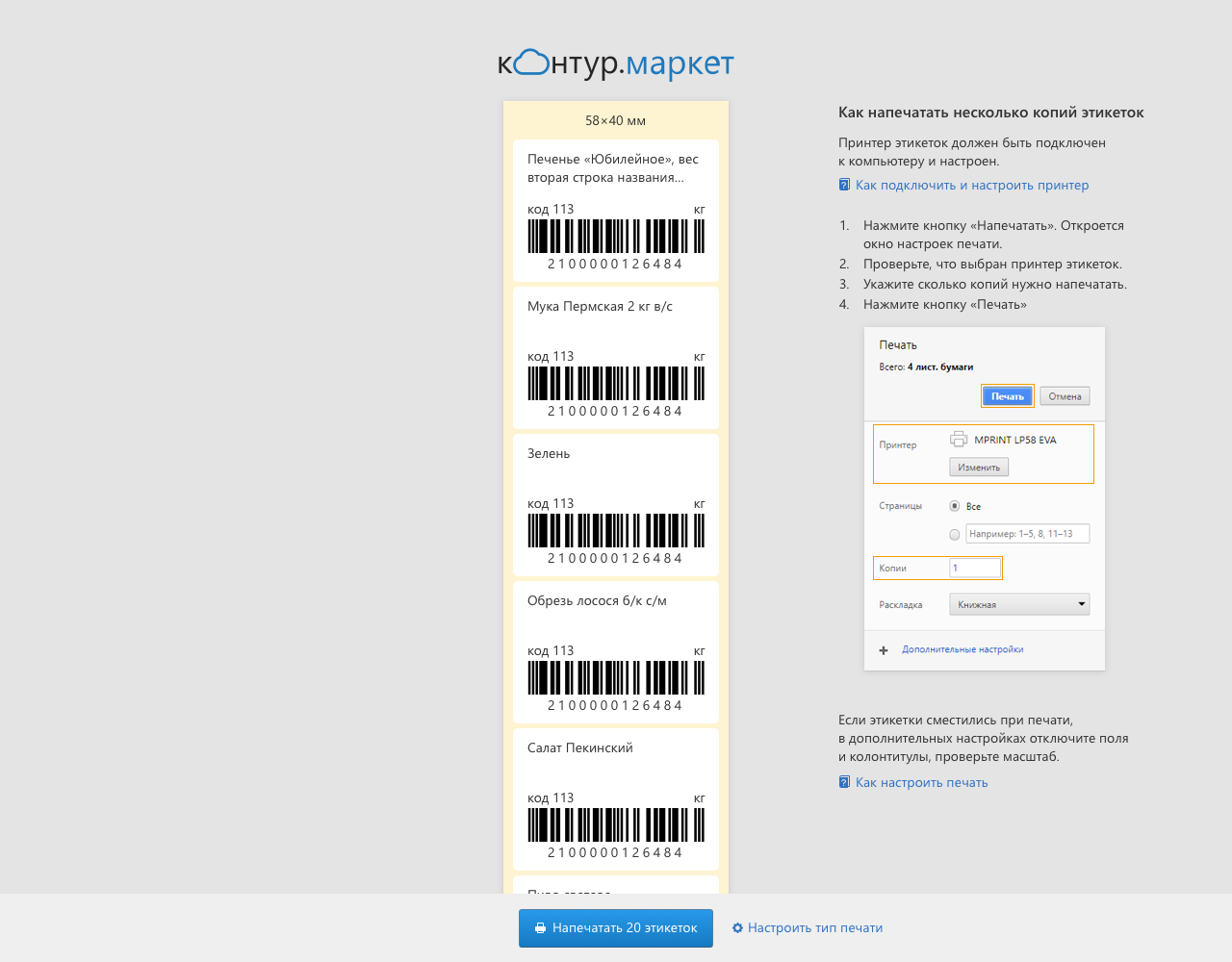Click the gear icon for print type
Viewport: 1232px width, 962px height.
coord(737,928)
